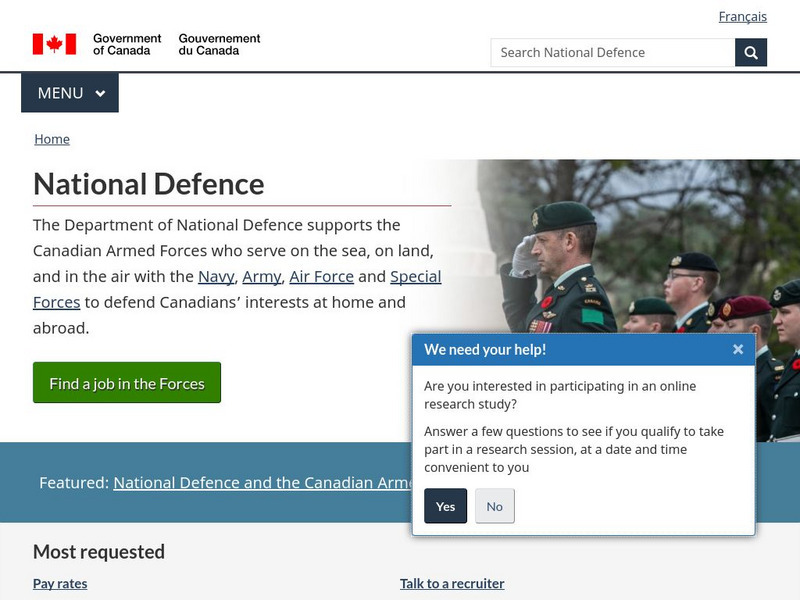Open the Navy link
The width and height of the screenshot is (800, 600).
pos(216,276)
